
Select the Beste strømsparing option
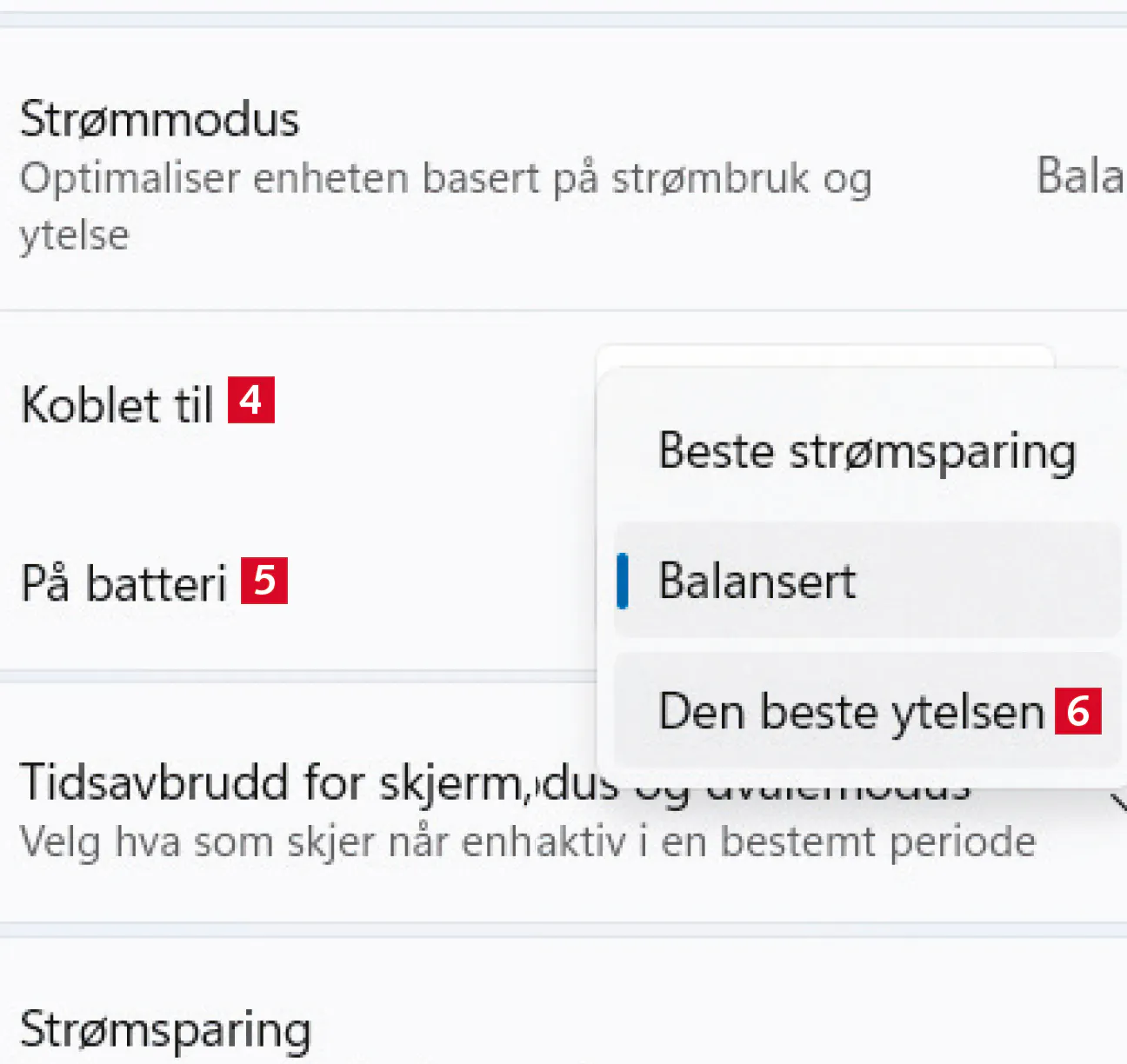coord(866,452)
